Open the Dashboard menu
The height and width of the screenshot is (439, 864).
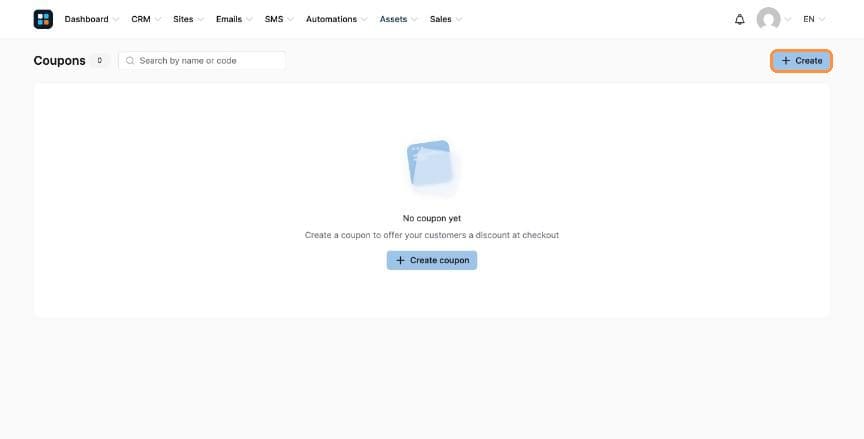pos(87,19)
